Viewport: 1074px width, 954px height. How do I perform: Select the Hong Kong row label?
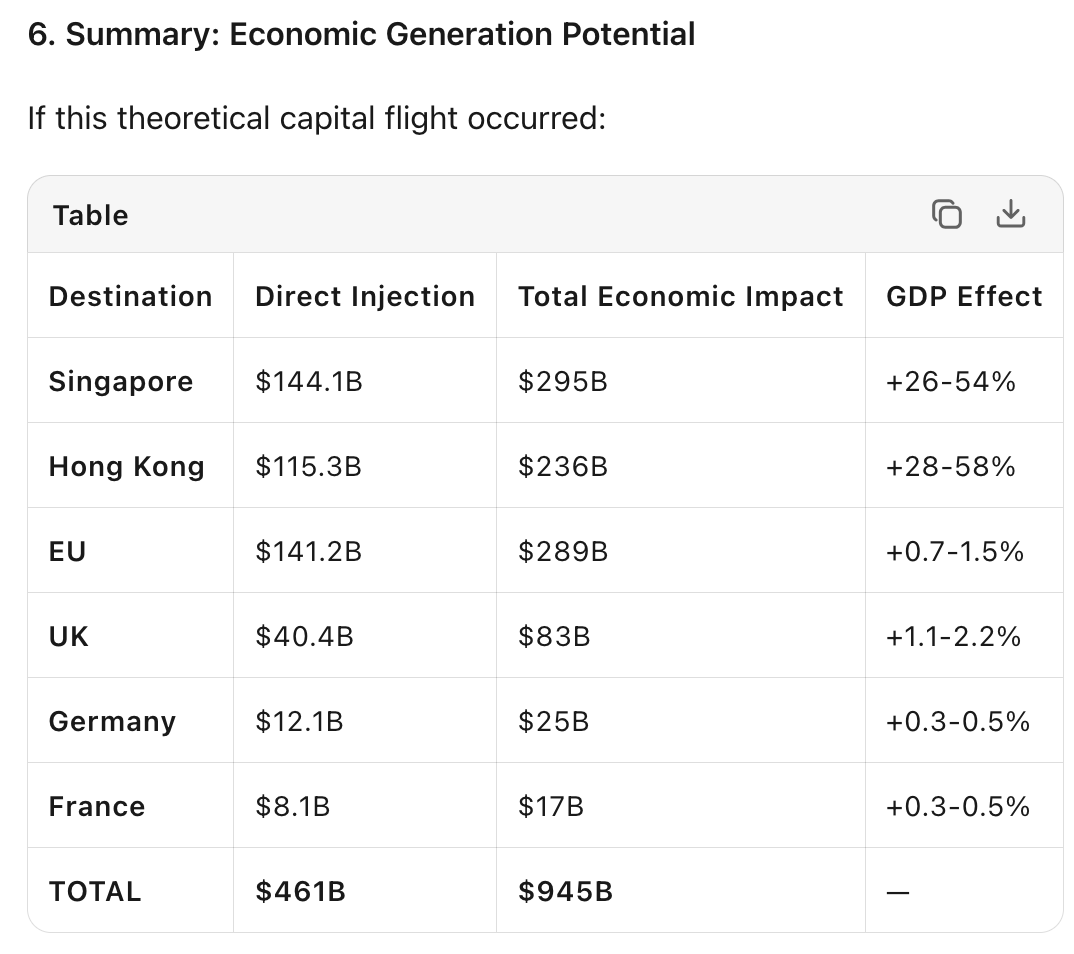(126, 466)
